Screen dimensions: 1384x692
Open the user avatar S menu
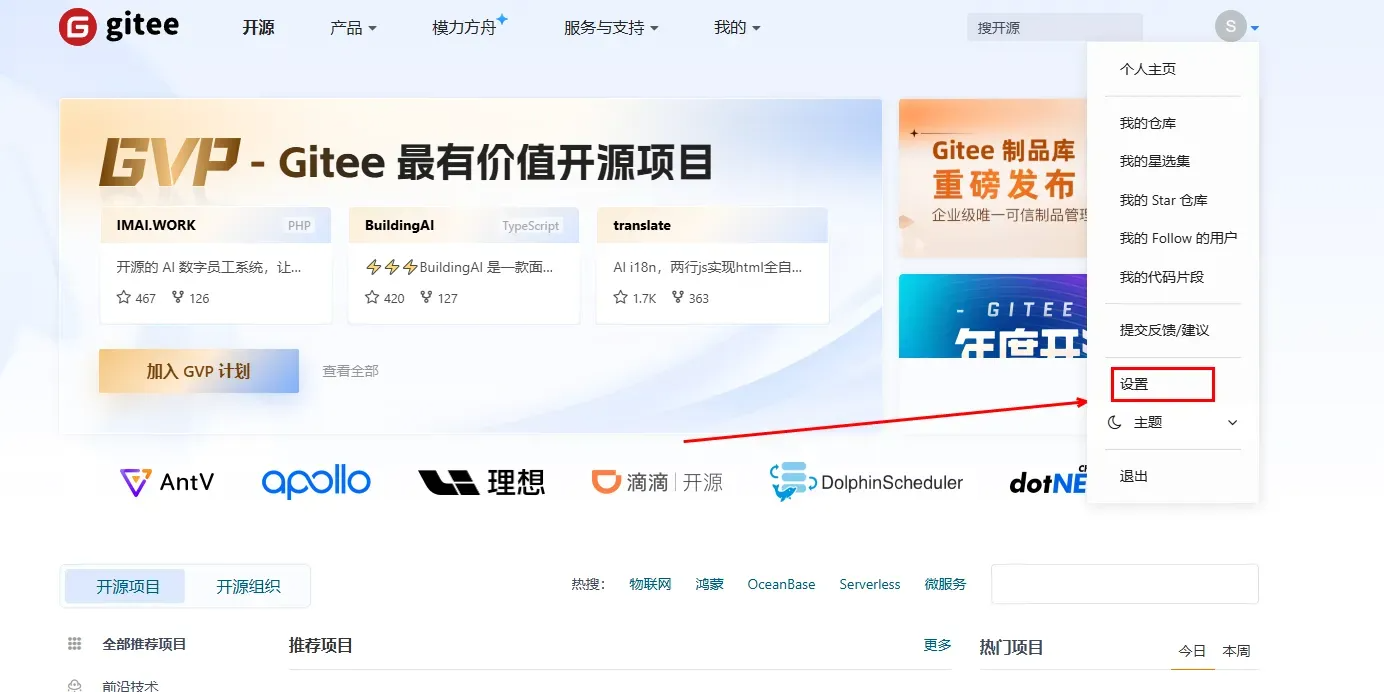(x=1230, y=26)
